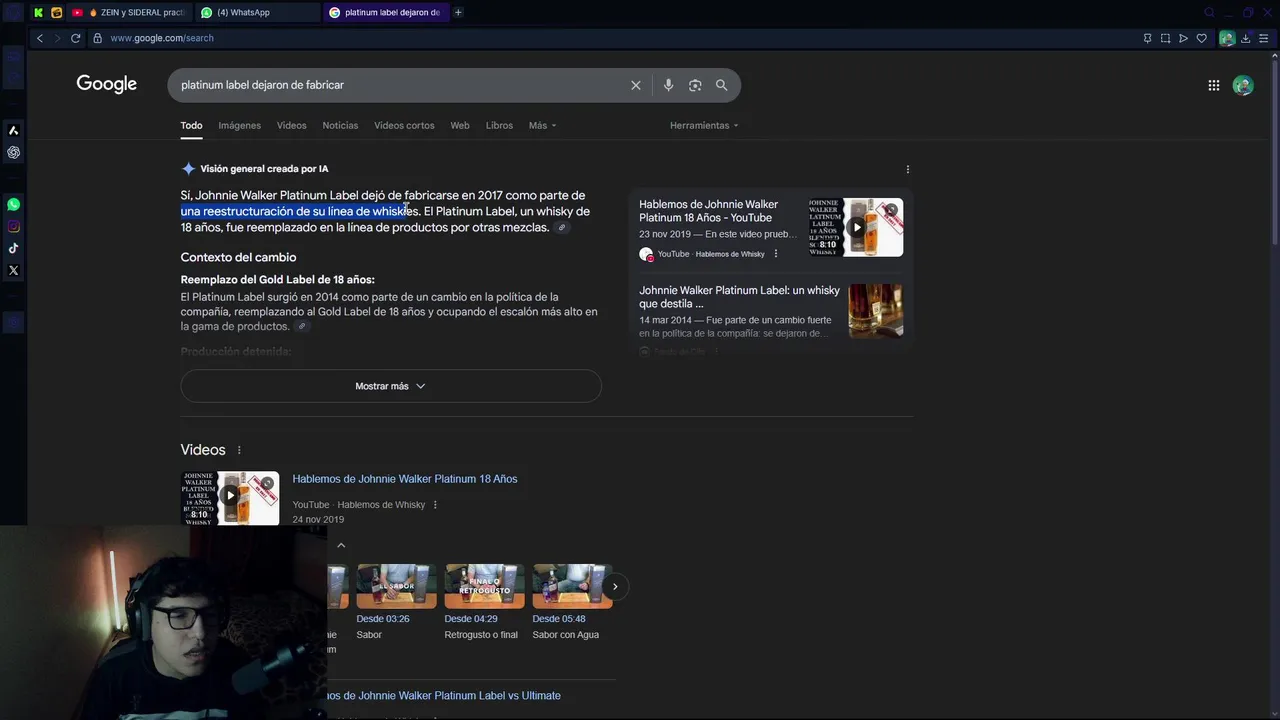Screen dimensions: 1280x720
Task: Open the player/flow send icon
Action: click(x=1183, y=38)
